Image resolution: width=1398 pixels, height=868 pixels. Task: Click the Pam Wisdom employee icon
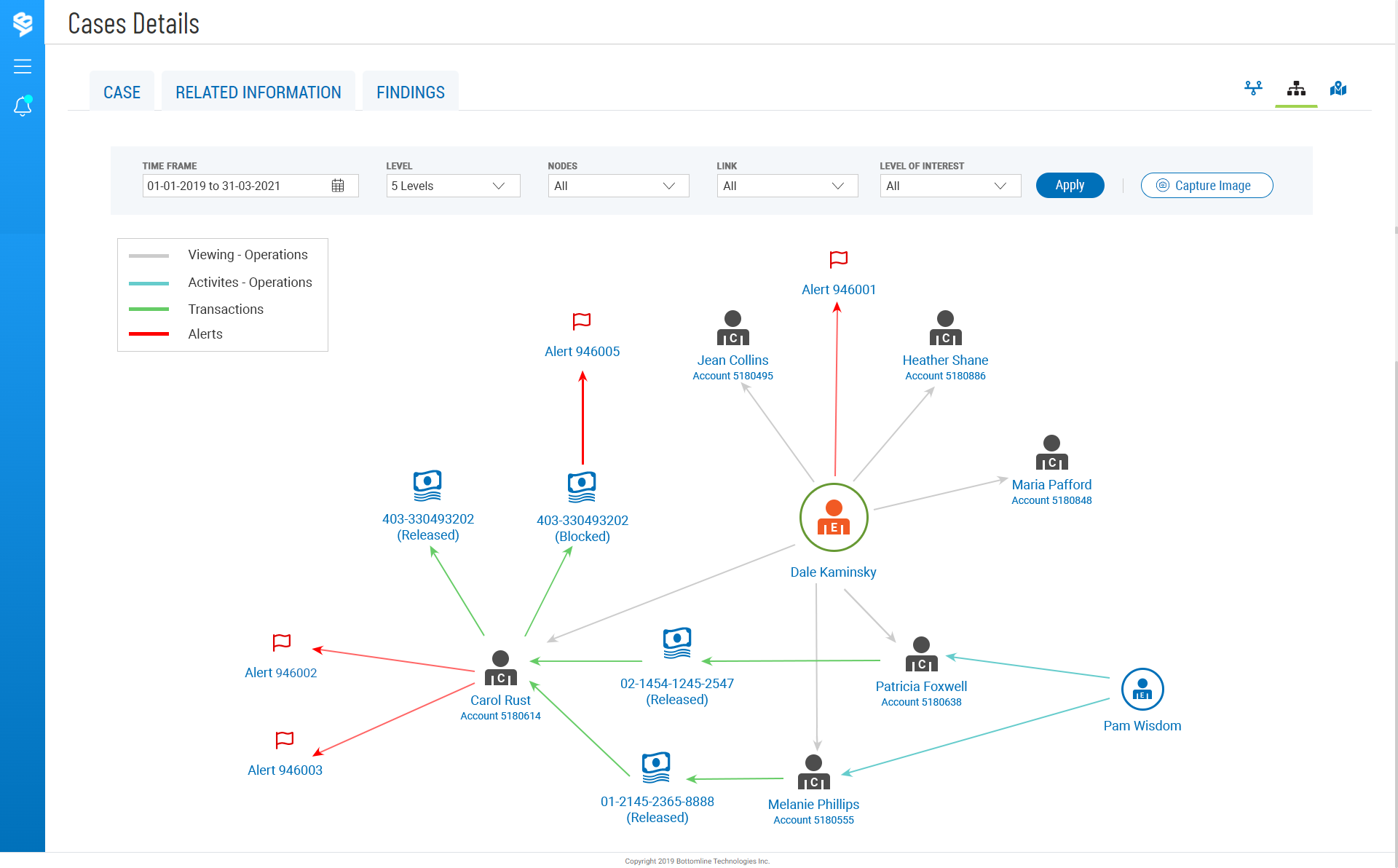tap(1142, 689)
